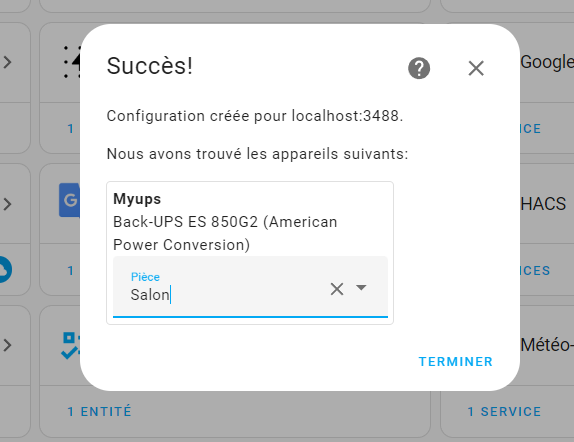Open the partially hidden link under HACS
Image resolution: width=574 pixels, height=442 pixels.
535,271
